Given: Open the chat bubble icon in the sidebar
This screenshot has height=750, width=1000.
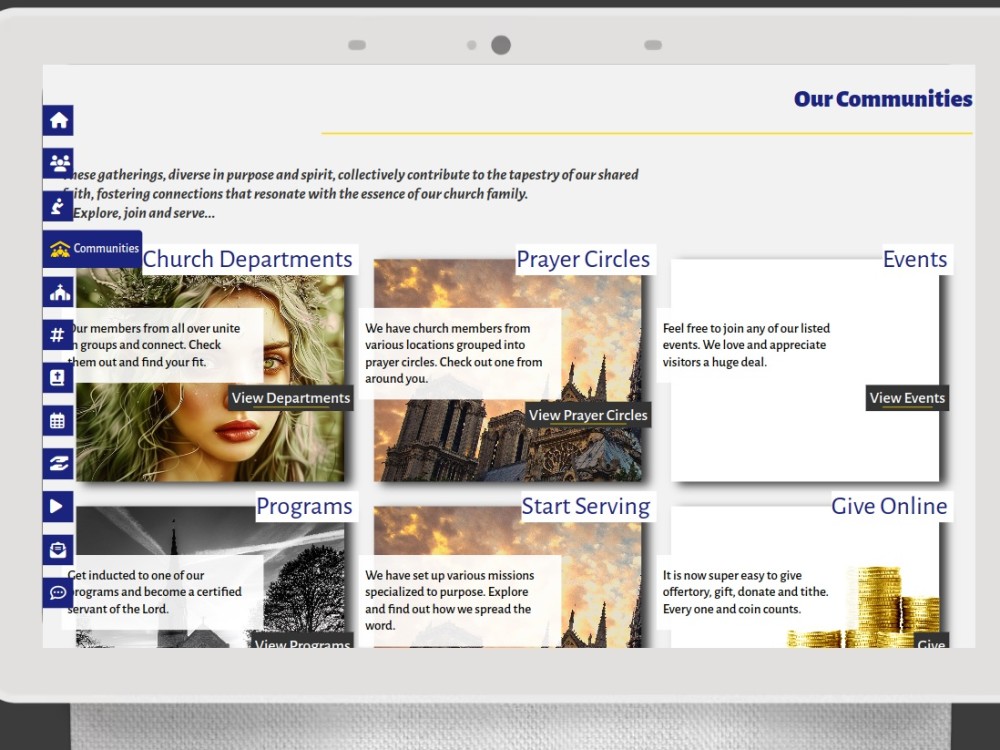Looking at the screenshot, I should (x=58, y=592).
